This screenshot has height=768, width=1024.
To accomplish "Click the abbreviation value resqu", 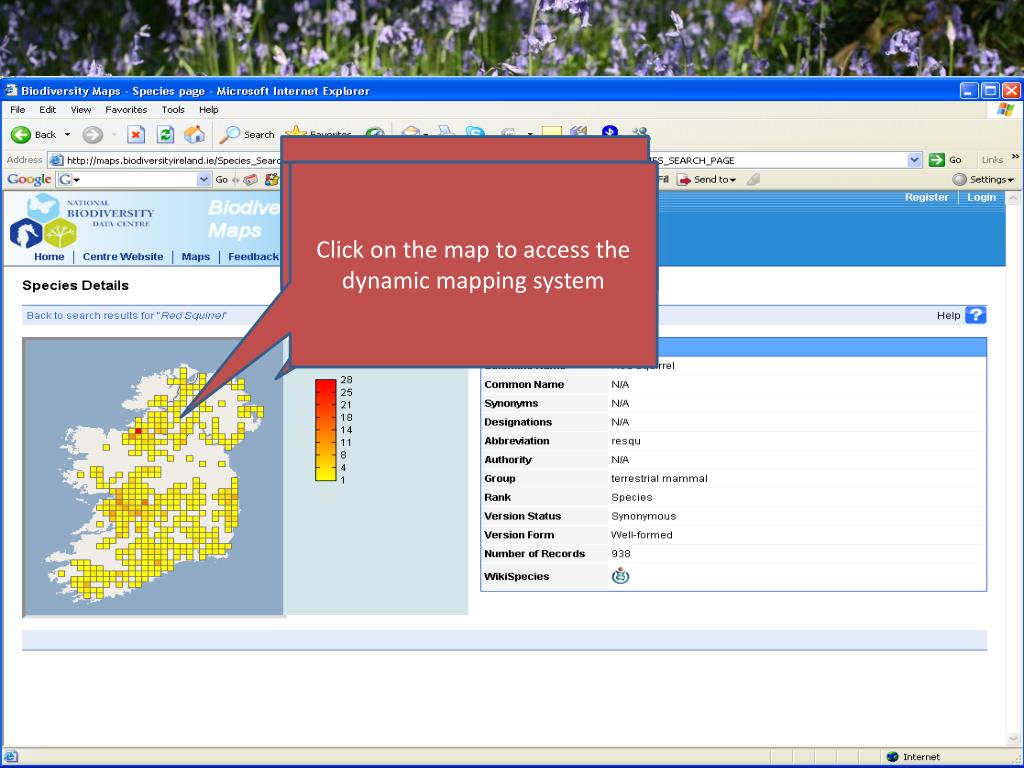I will coord(626,441).
